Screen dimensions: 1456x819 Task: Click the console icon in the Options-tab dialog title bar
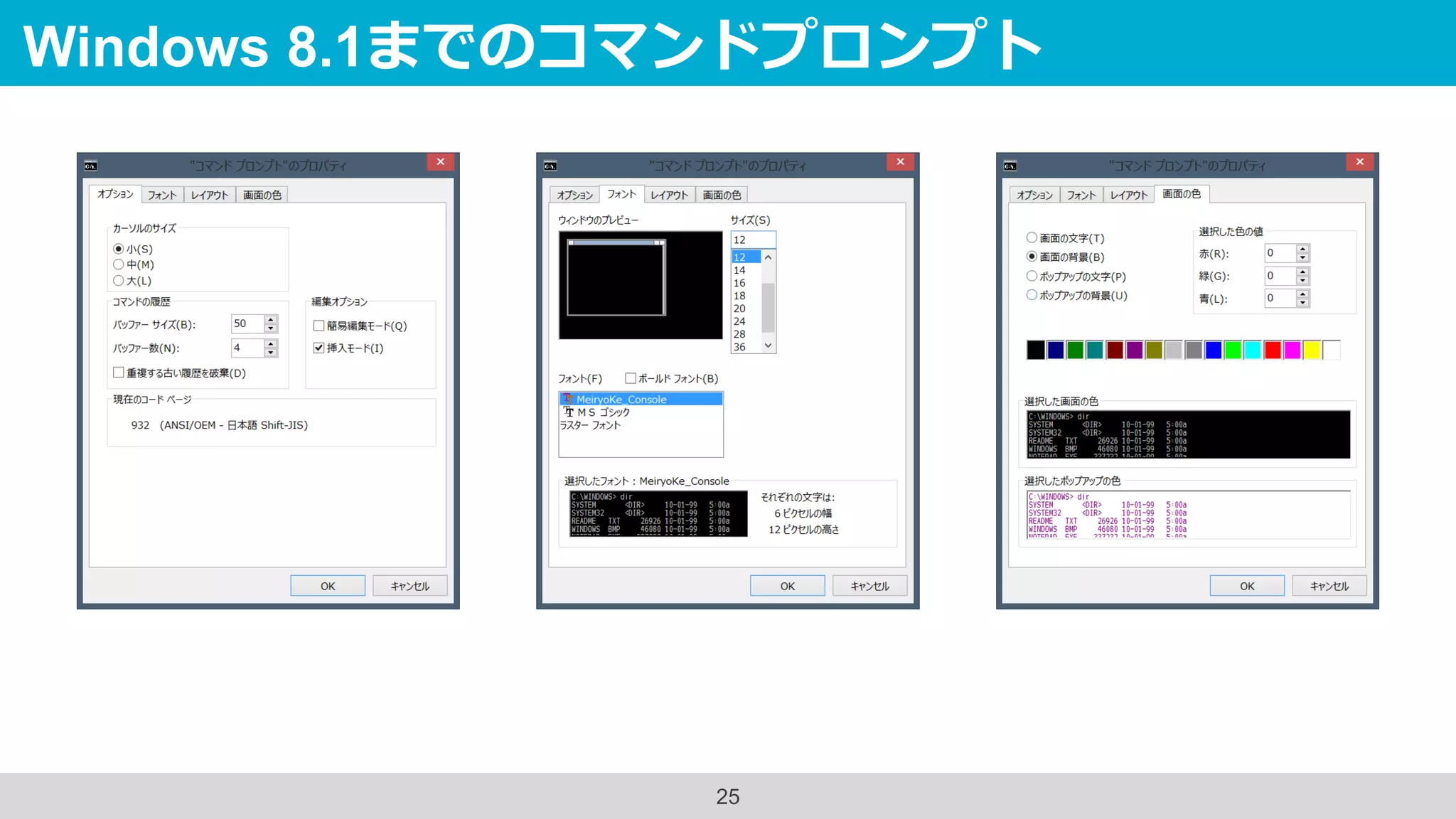pyautogui.click(x=90, y=166)
